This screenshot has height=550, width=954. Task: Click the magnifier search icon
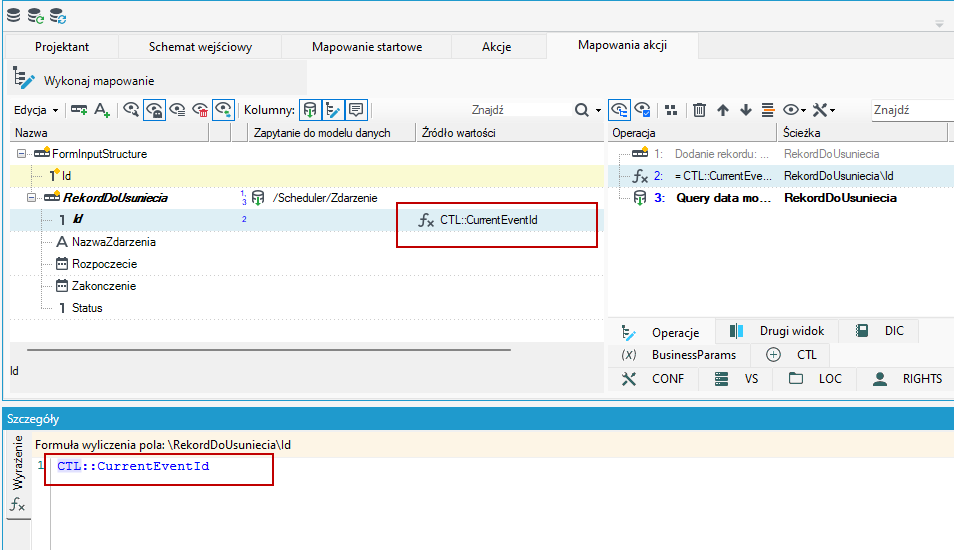(582, 110)
